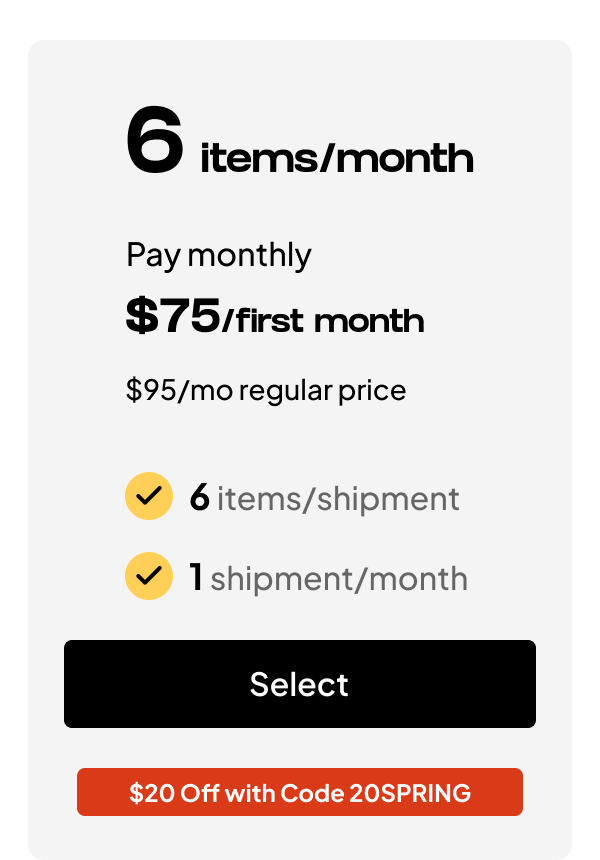Click the 20SPRING promo code text
This screenshot has width=600, height=860.
tap(410, 794)
